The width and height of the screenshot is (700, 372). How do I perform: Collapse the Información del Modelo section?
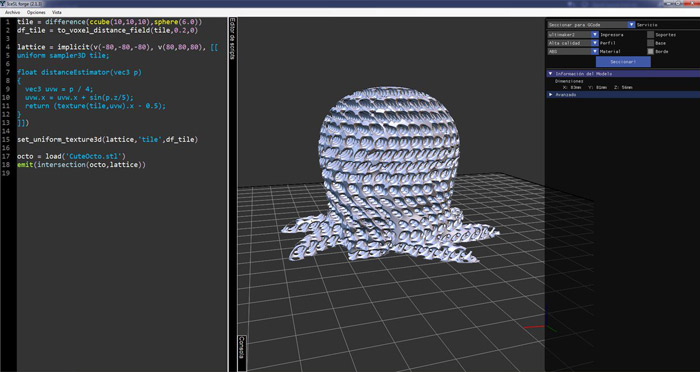[x=623, y=74]
